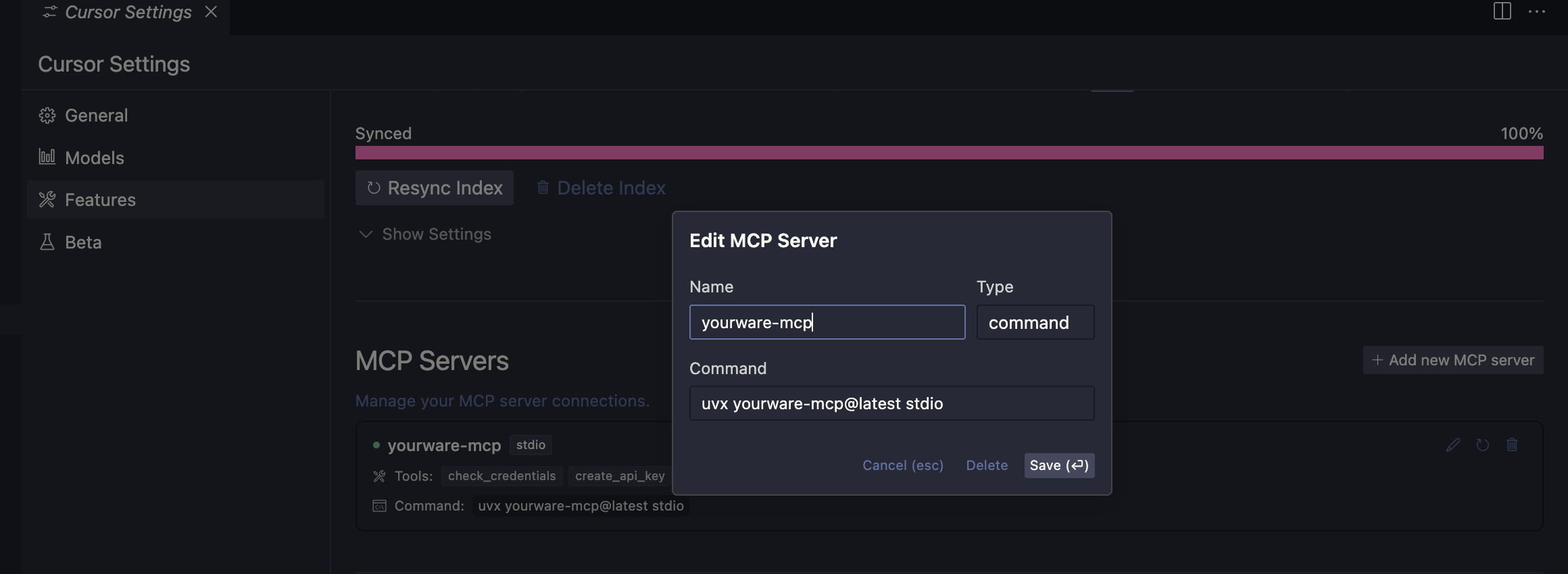Screen dimensions: 1568x574
Task: Click the refresh icon for yourware-mcp server
Action: (x=1483, y=445)
